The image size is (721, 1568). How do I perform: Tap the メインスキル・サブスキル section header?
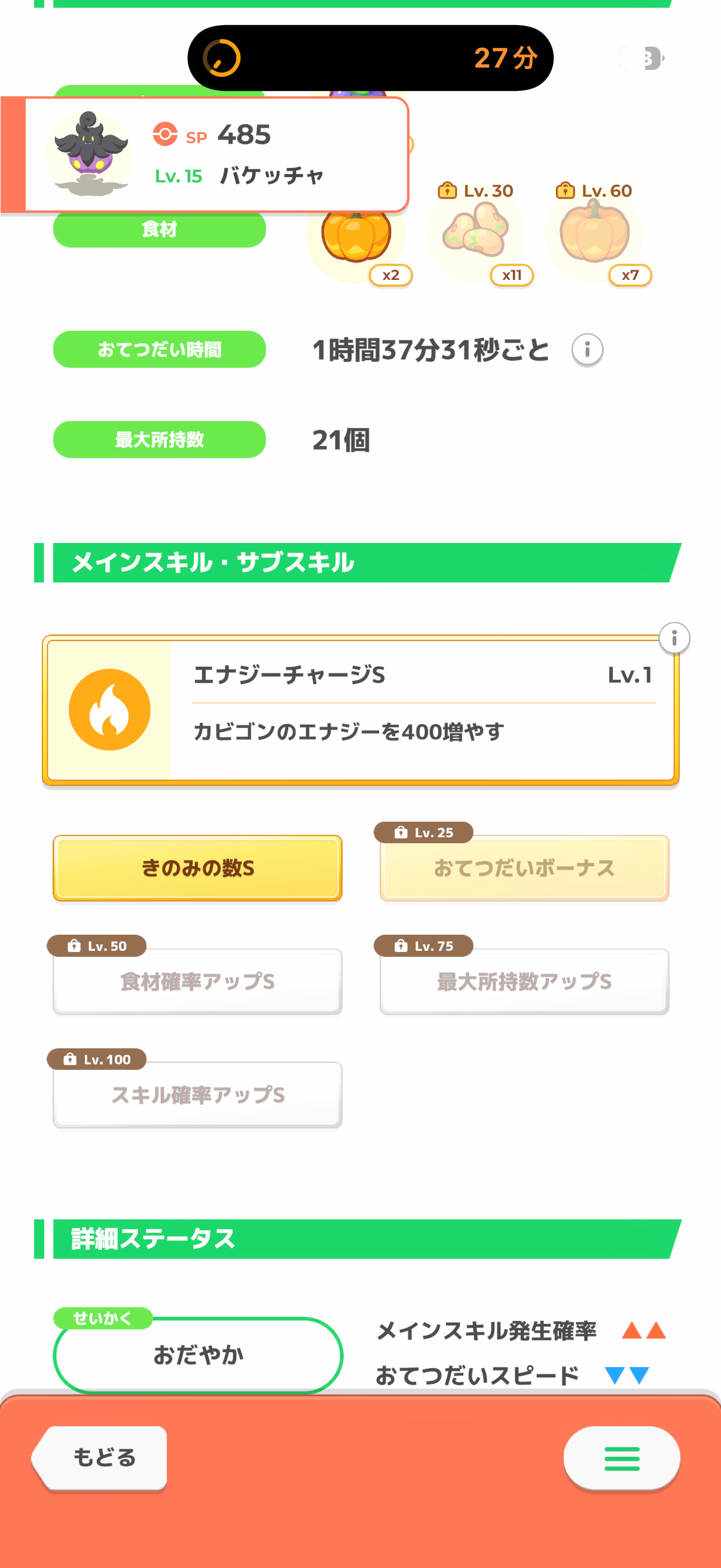pos(359,562)
